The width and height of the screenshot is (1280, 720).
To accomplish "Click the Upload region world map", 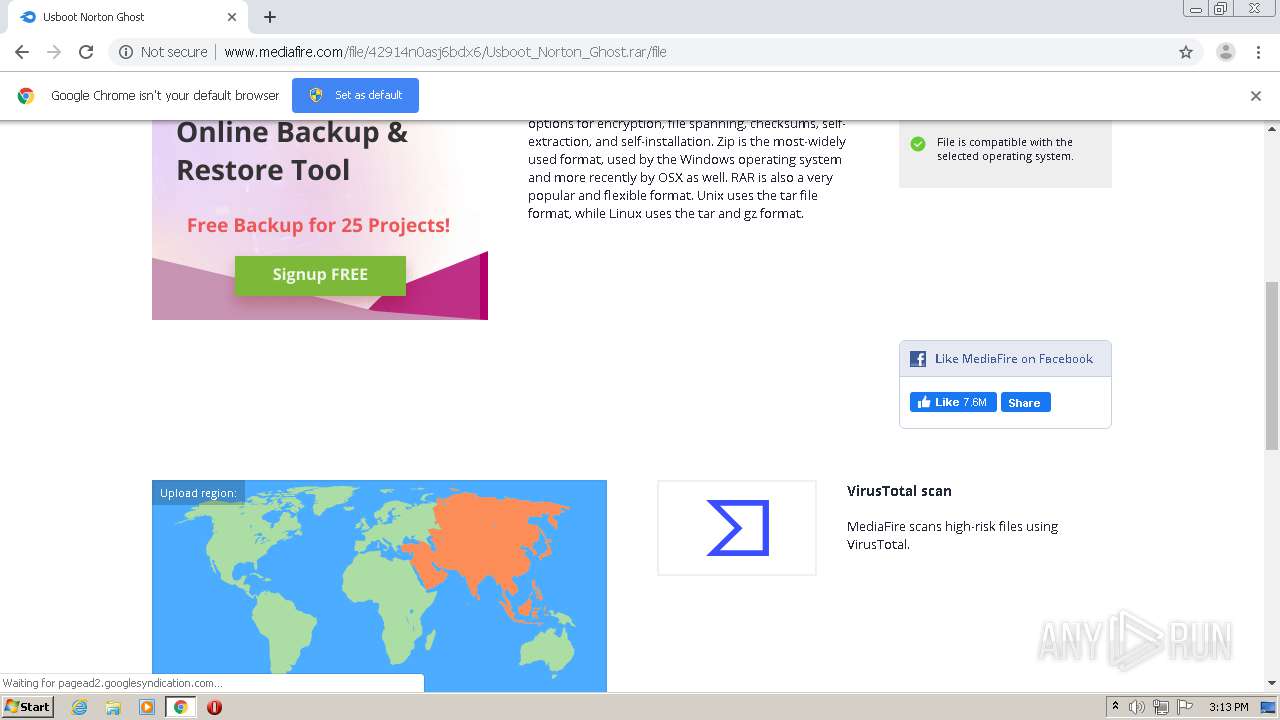I will point(379,586).
